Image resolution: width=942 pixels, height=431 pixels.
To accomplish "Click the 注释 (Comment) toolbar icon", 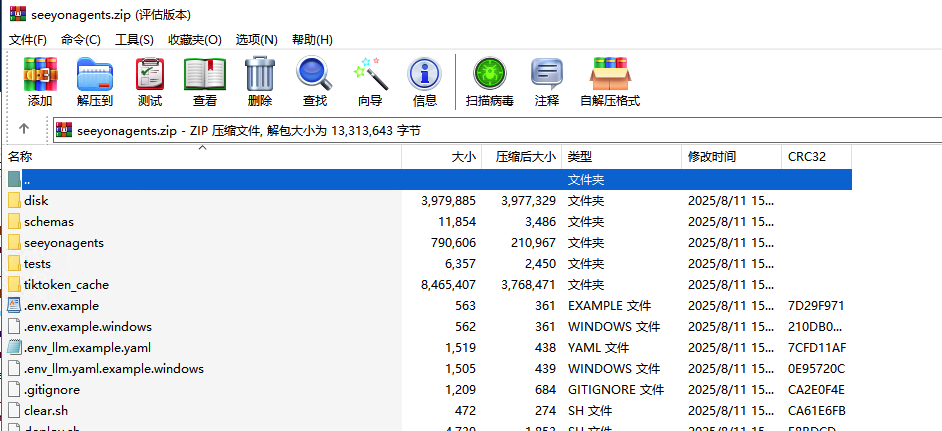I will [x=547, y=74].
